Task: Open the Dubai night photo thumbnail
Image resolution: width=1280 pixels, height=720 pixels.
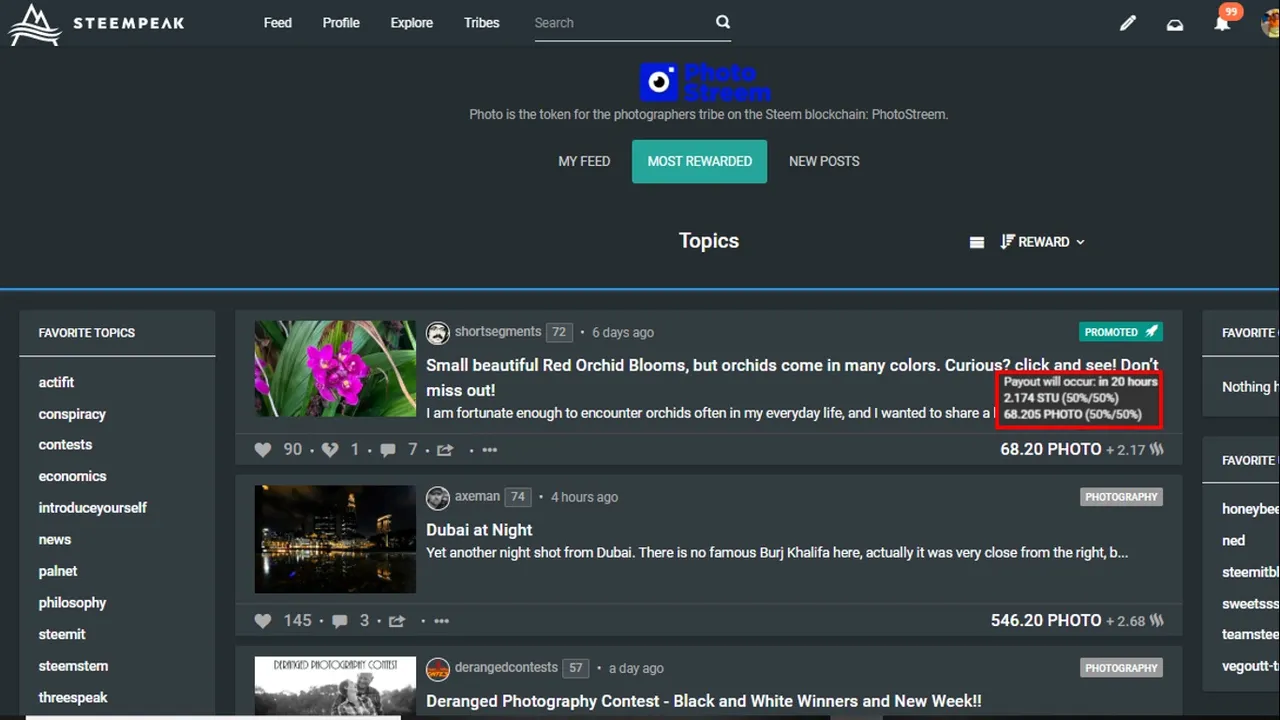Action: [x=335, y=539]
